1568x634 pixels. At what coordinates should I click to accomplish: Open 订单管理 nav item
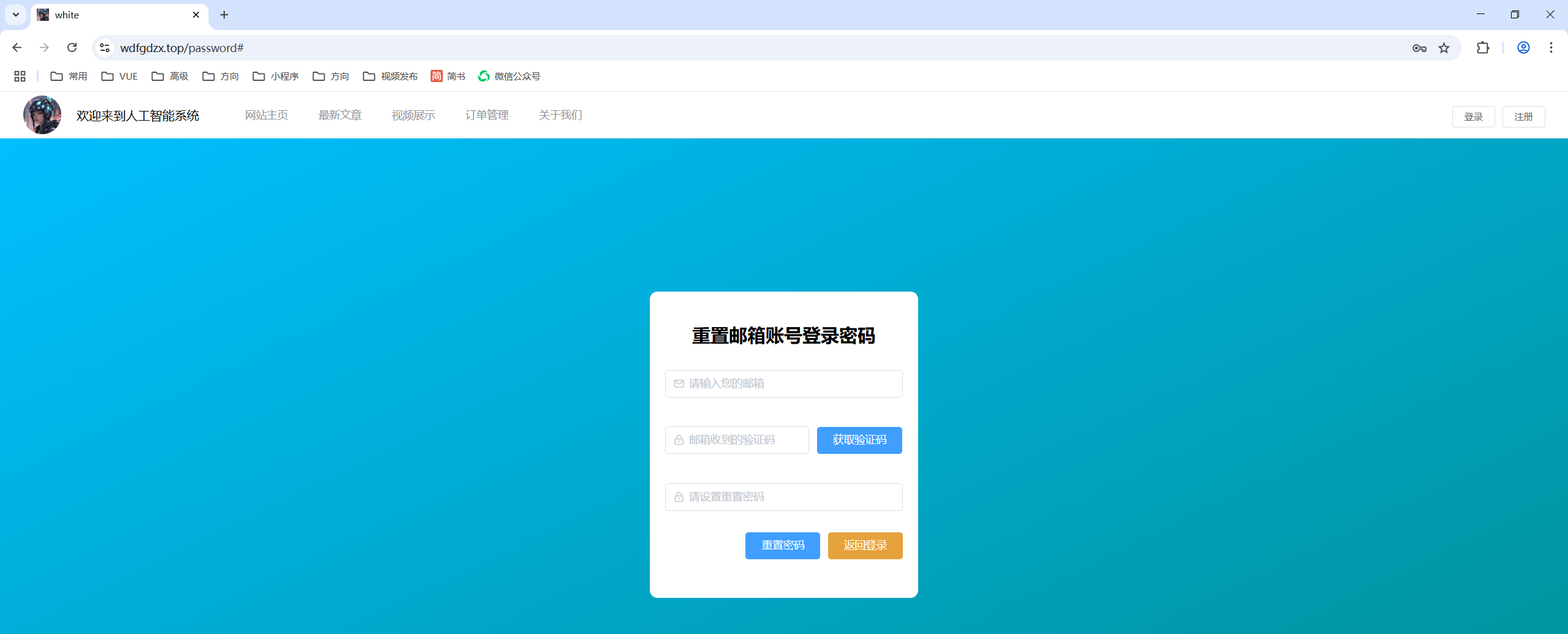[x=487, y=115]
